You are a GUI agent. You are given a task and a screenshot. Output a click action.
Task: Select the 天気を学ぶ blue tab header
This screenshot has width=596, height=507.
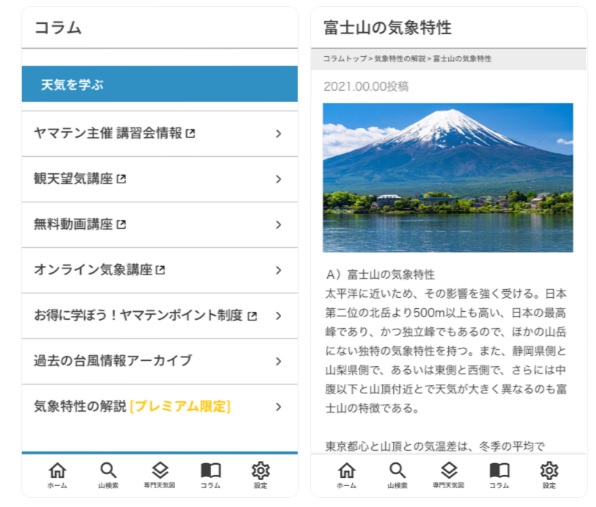(x=160, y=84)
